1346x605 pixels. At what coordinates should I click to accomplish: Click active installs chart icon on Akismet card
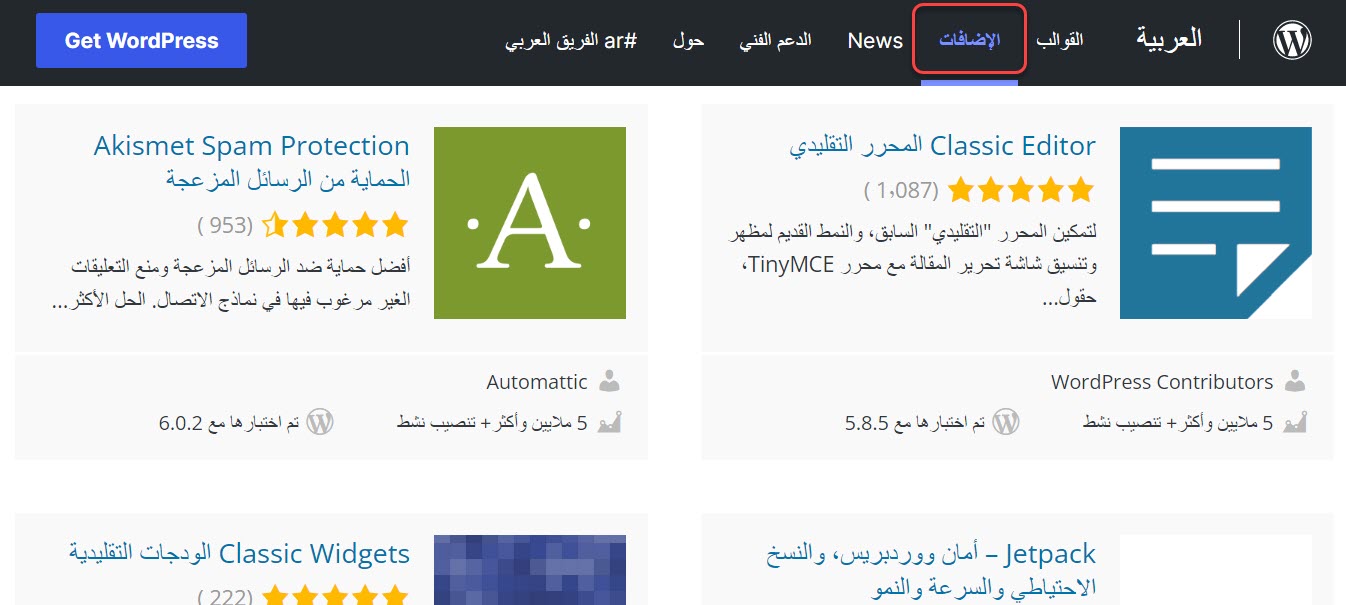click(609, 422)
